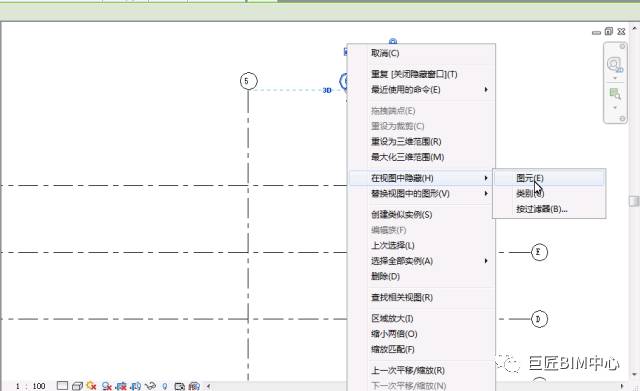Screen dimensions: 640x391
Task: Expand the zoom options dropdown arrow
Action: [x=615, y=108]
